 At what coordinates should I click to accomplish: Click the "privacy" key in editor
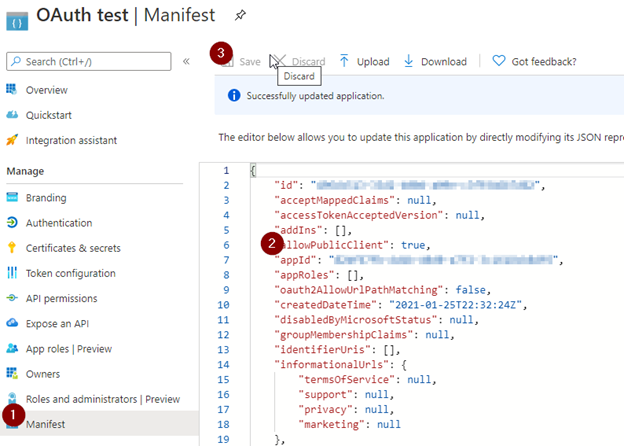pos(326,409)
